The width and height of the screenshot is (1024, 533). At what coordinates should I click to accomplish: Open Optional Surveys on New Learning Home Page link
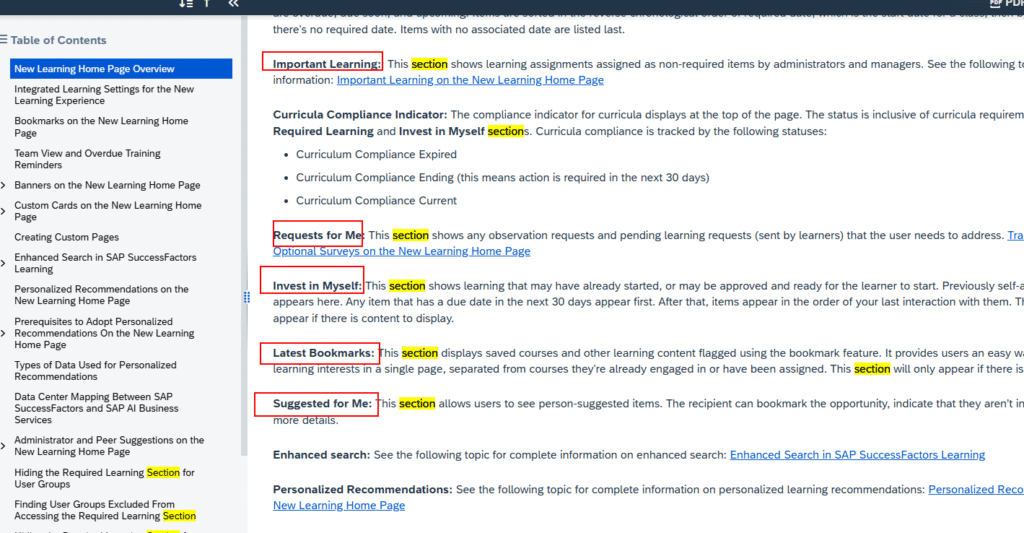point(401,251)
